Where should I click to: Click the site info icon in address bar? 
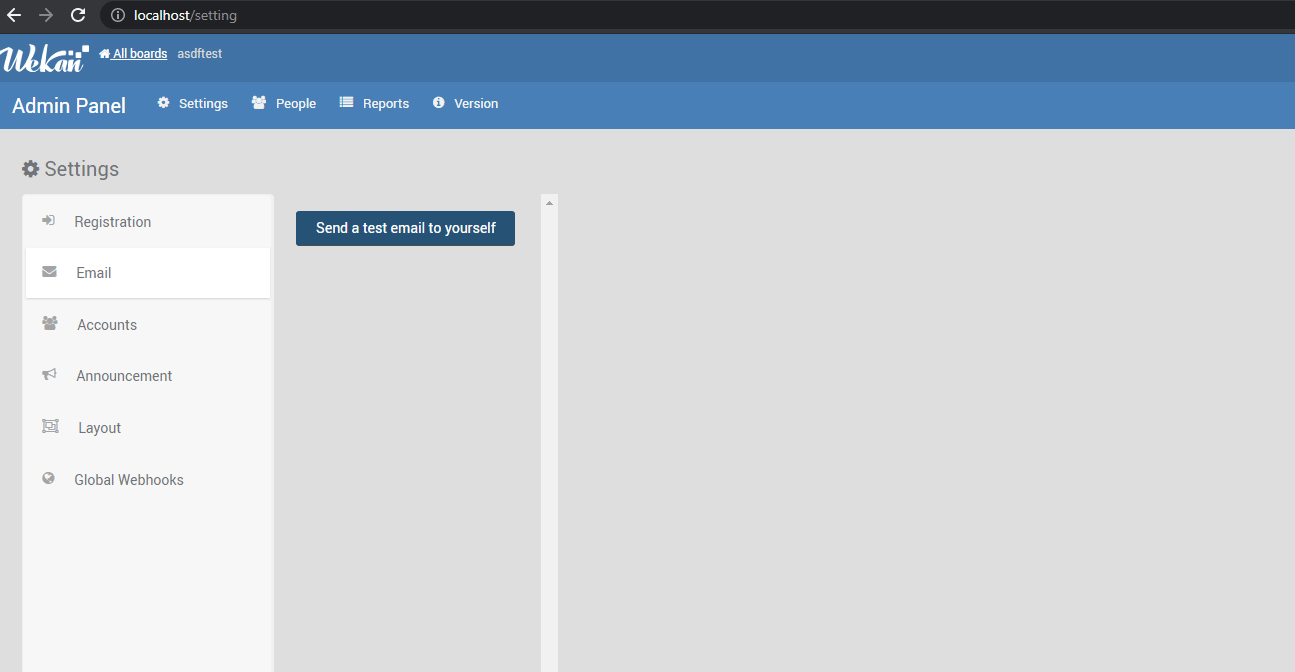(x=118, y=15)
